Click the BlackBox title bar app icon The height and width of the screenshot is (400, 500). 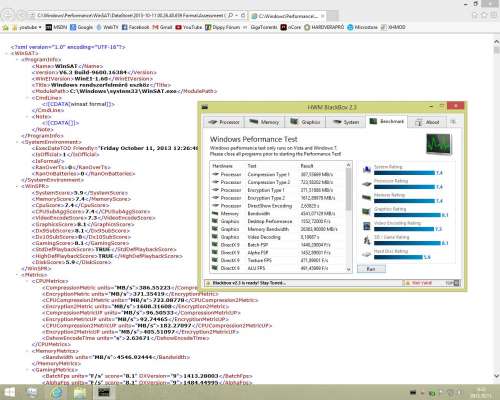[x=205, y=107]
